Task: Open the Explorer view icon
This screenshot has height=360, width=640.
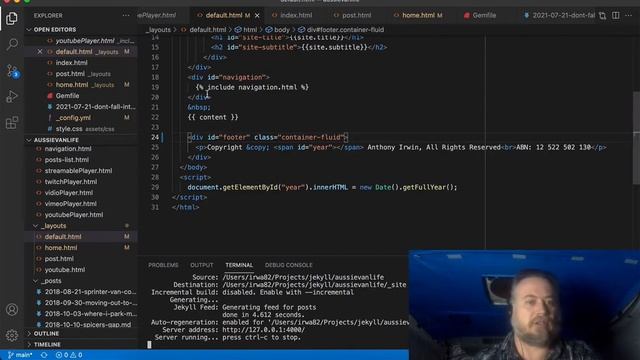Action: 12,18
